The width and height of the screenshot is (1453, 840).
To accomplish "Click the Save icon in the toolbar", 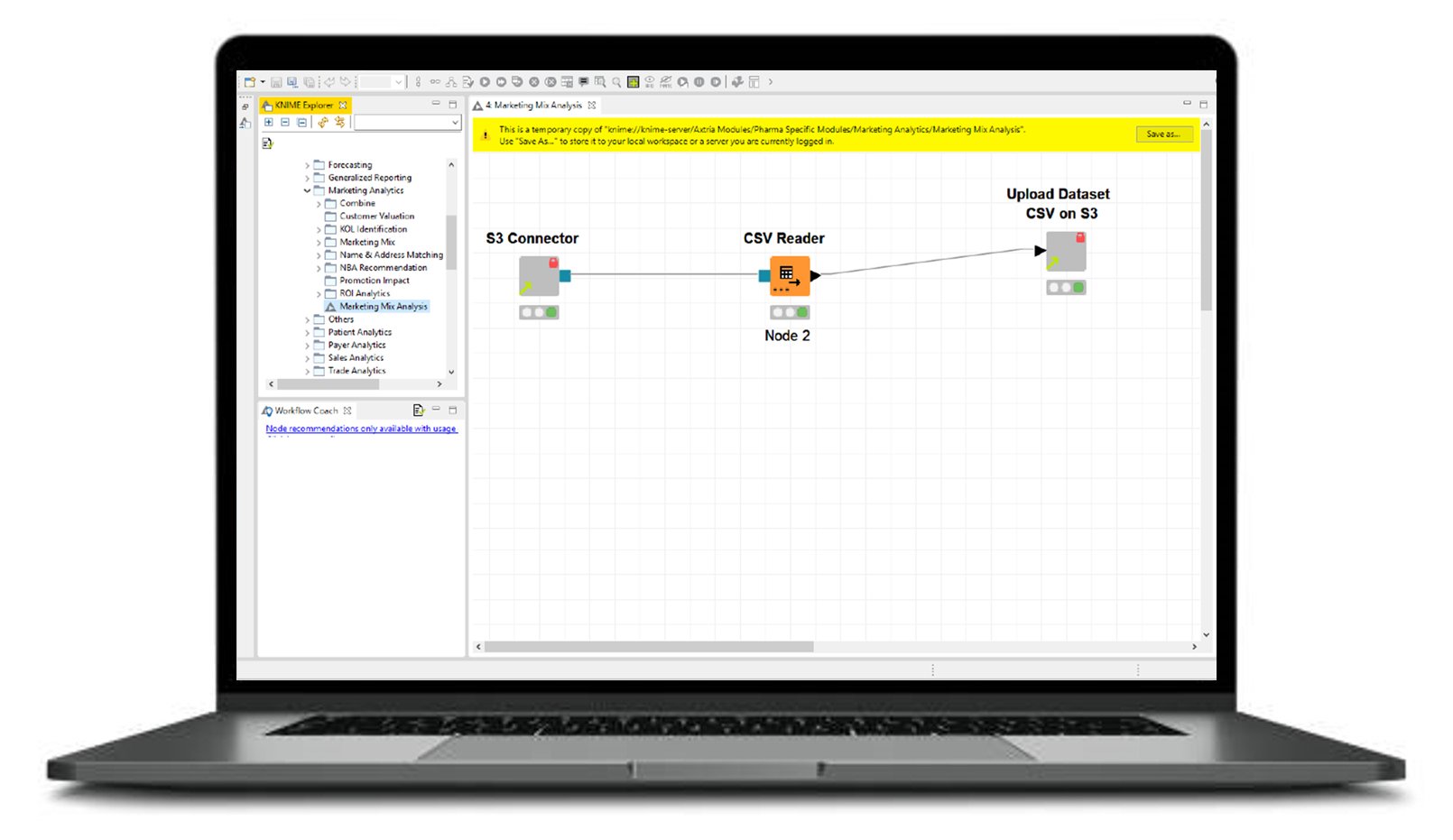I will [276, 82].
